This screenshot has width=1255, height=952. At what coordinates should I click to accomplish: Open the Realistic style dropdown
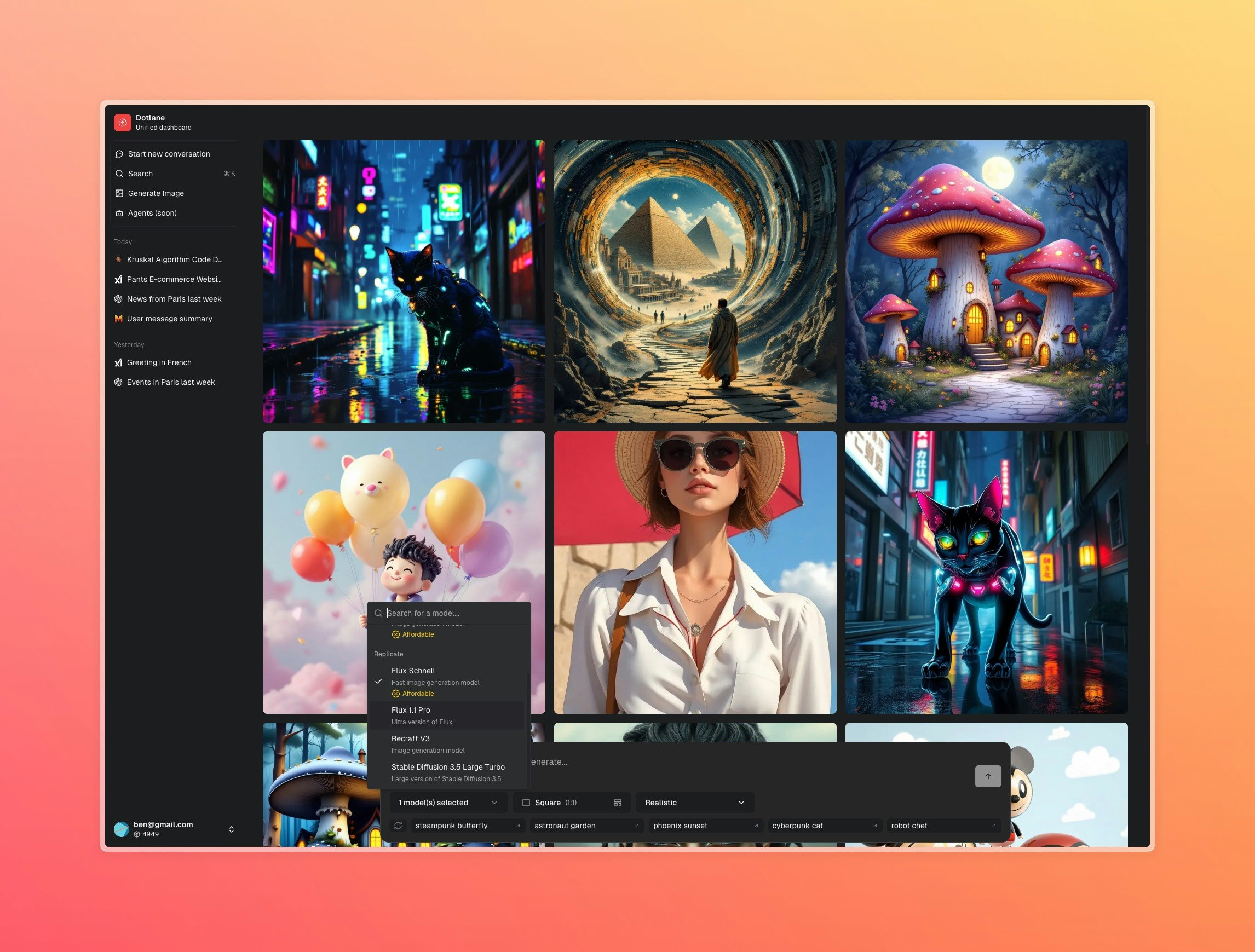695,803
